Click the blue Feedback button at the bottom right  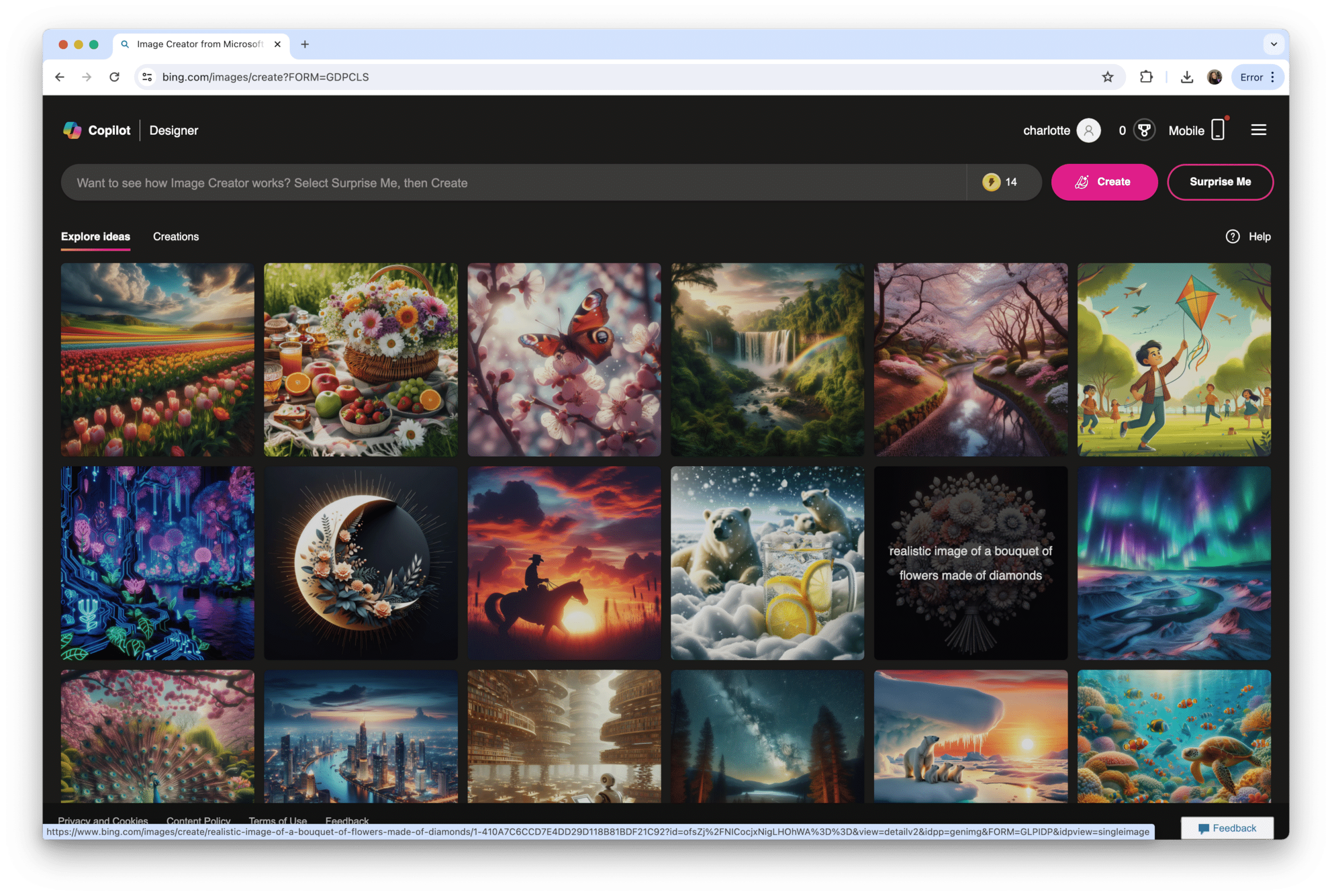tap(1227, 828)
